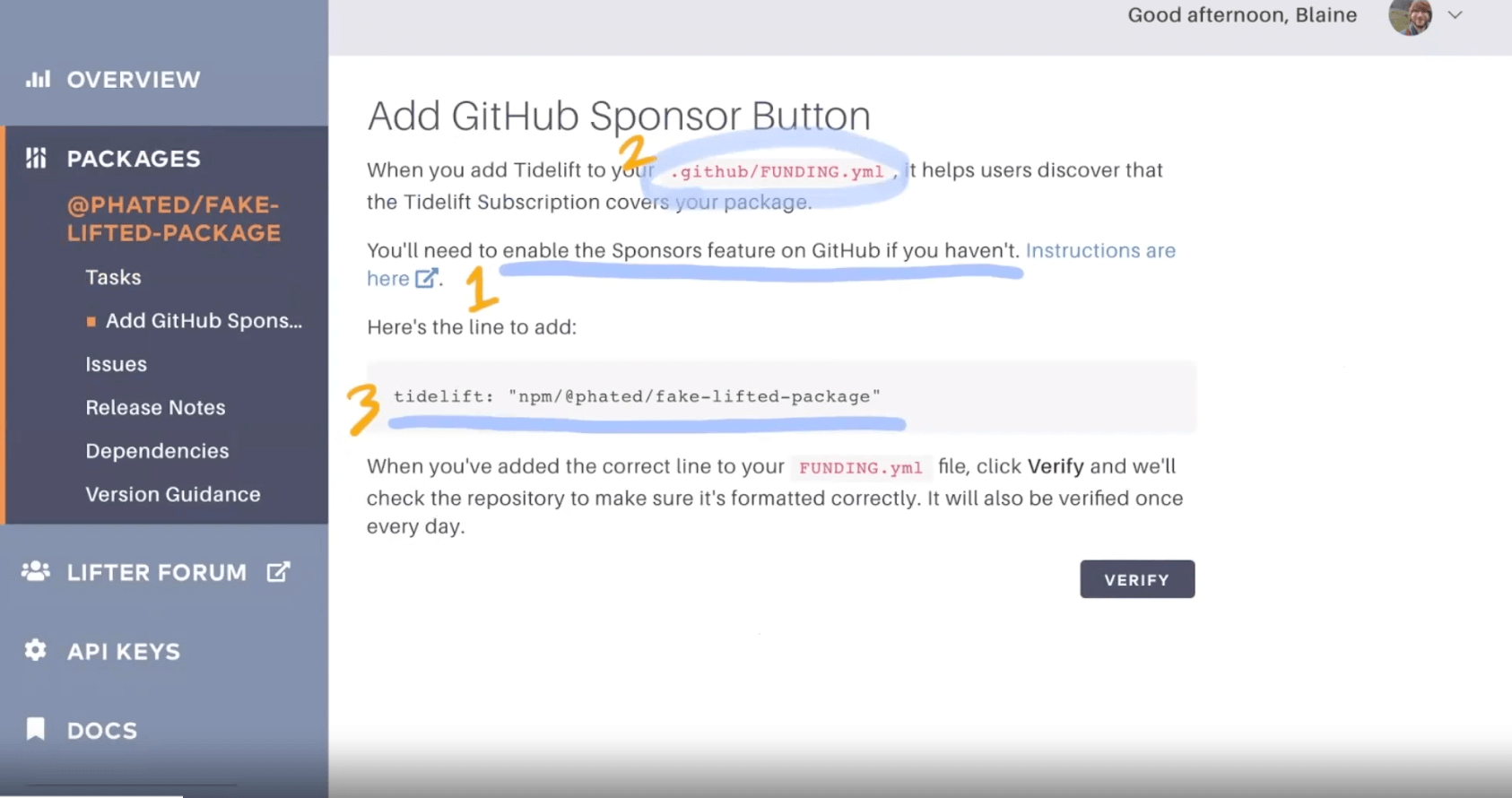This screenshot has height=798, width=1512.
Task: Click the Docs bookmark icon
Action: tap(35, 728)
